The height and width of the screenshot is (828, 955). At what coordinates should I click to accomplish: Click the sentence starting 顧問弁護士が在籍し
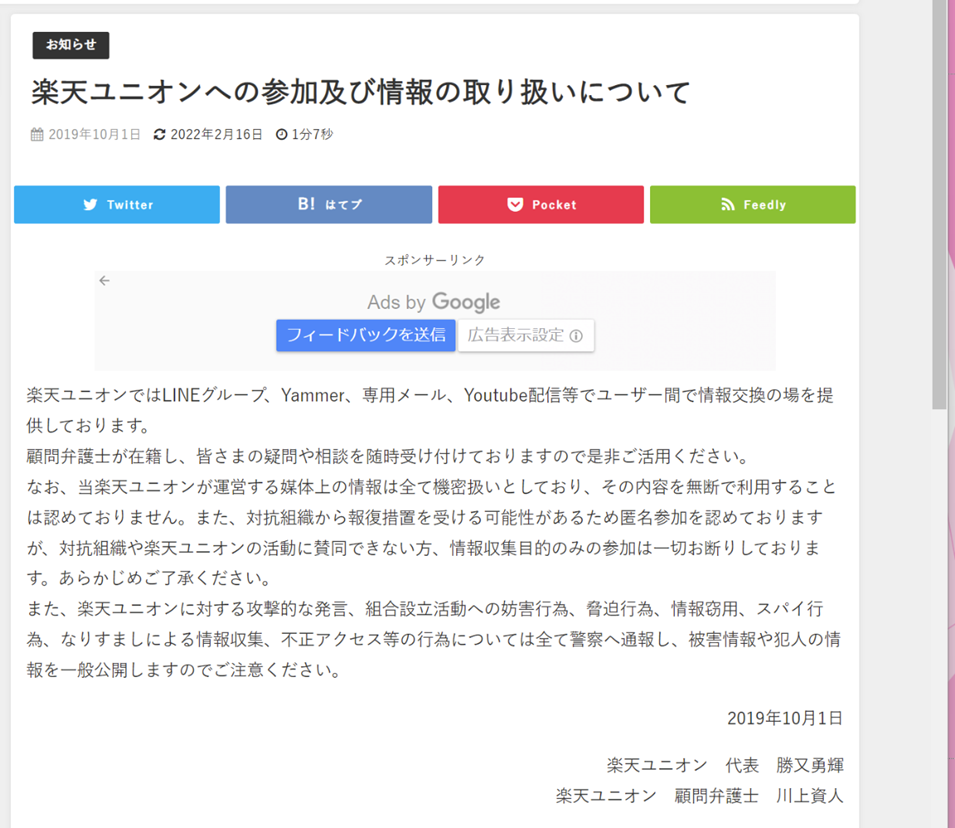click(387, 456)
